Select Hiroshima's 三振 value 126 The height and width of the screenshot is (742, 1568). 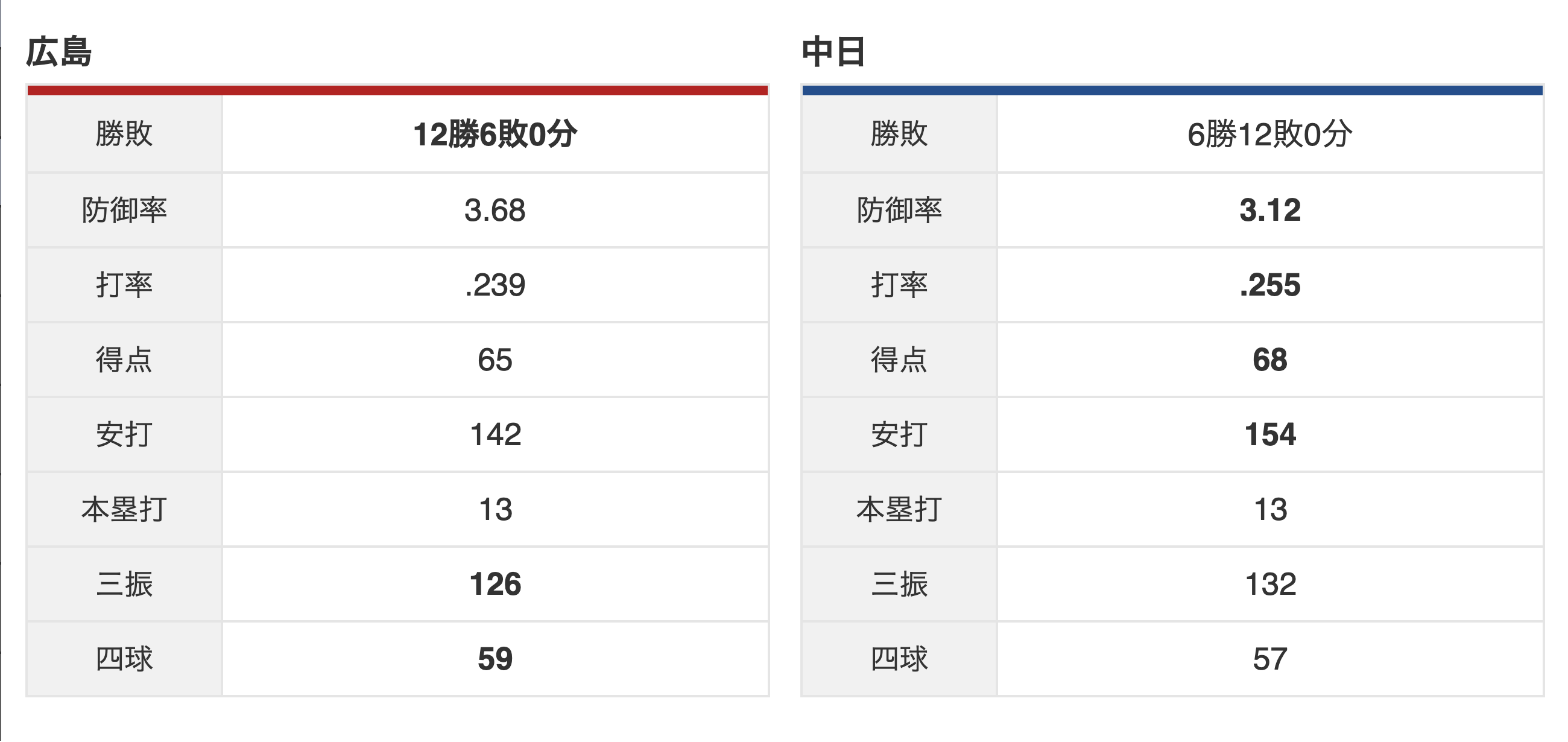[x=495, y=585]
